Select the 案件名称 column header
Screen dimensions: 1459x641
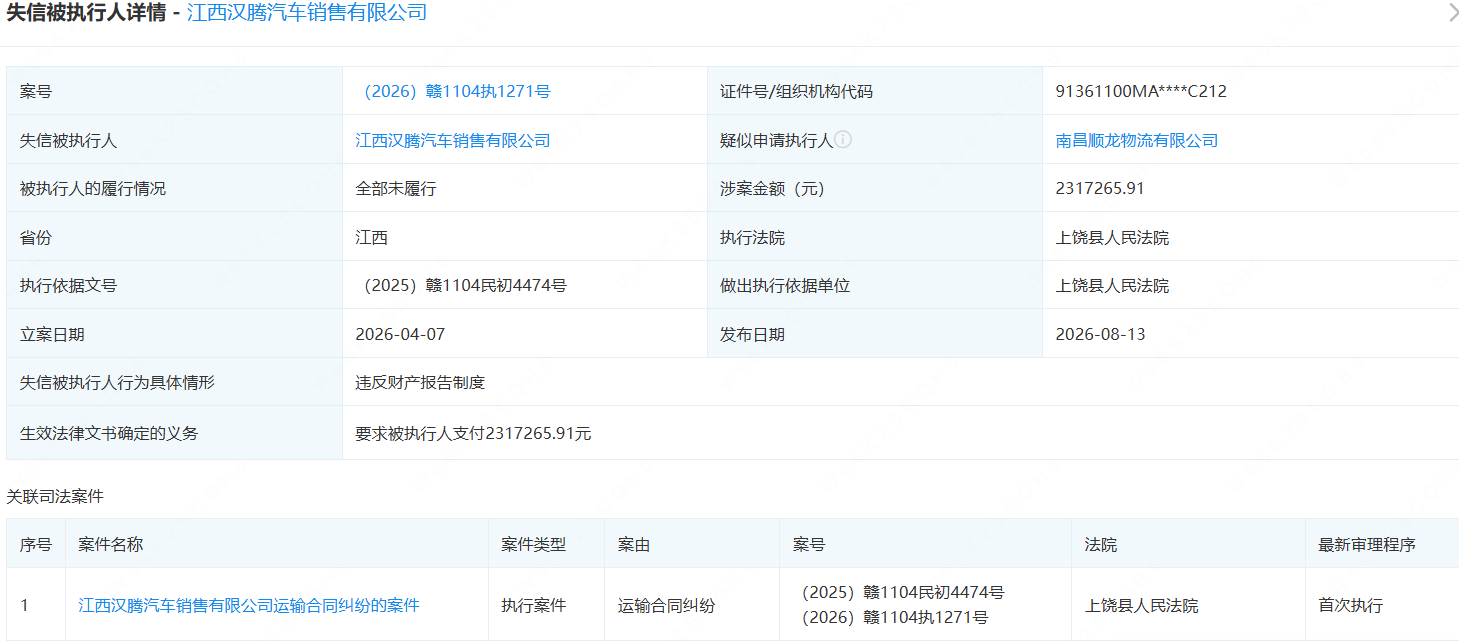click(x=111, y=544)
